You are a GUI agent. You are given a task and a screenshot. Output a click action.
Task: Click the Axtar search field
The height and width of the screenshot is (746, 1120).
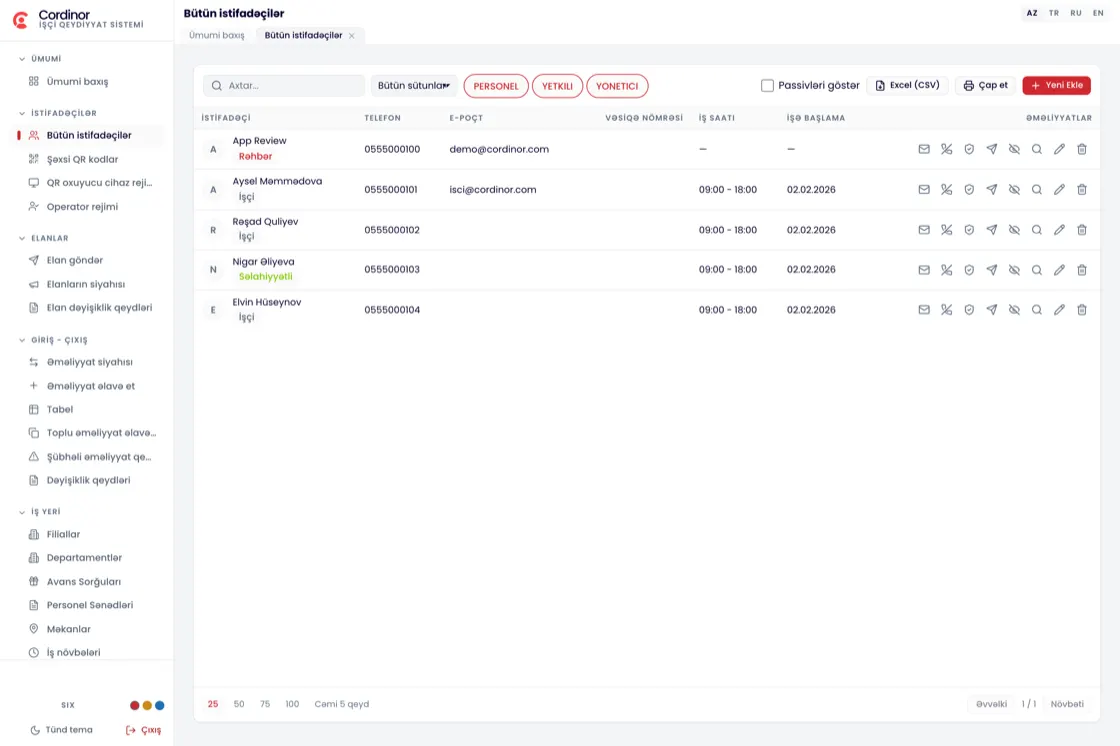click(284, 85)
